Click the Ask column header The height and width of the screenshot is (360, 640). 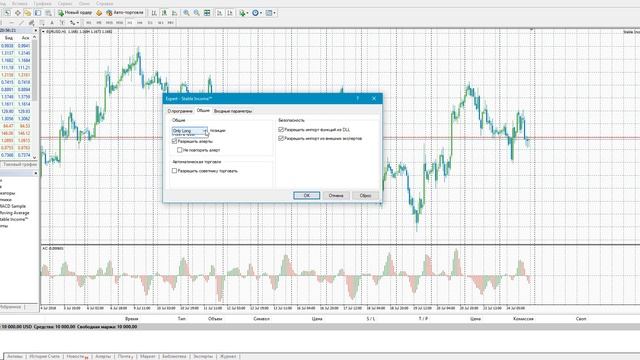coord(25,38)
